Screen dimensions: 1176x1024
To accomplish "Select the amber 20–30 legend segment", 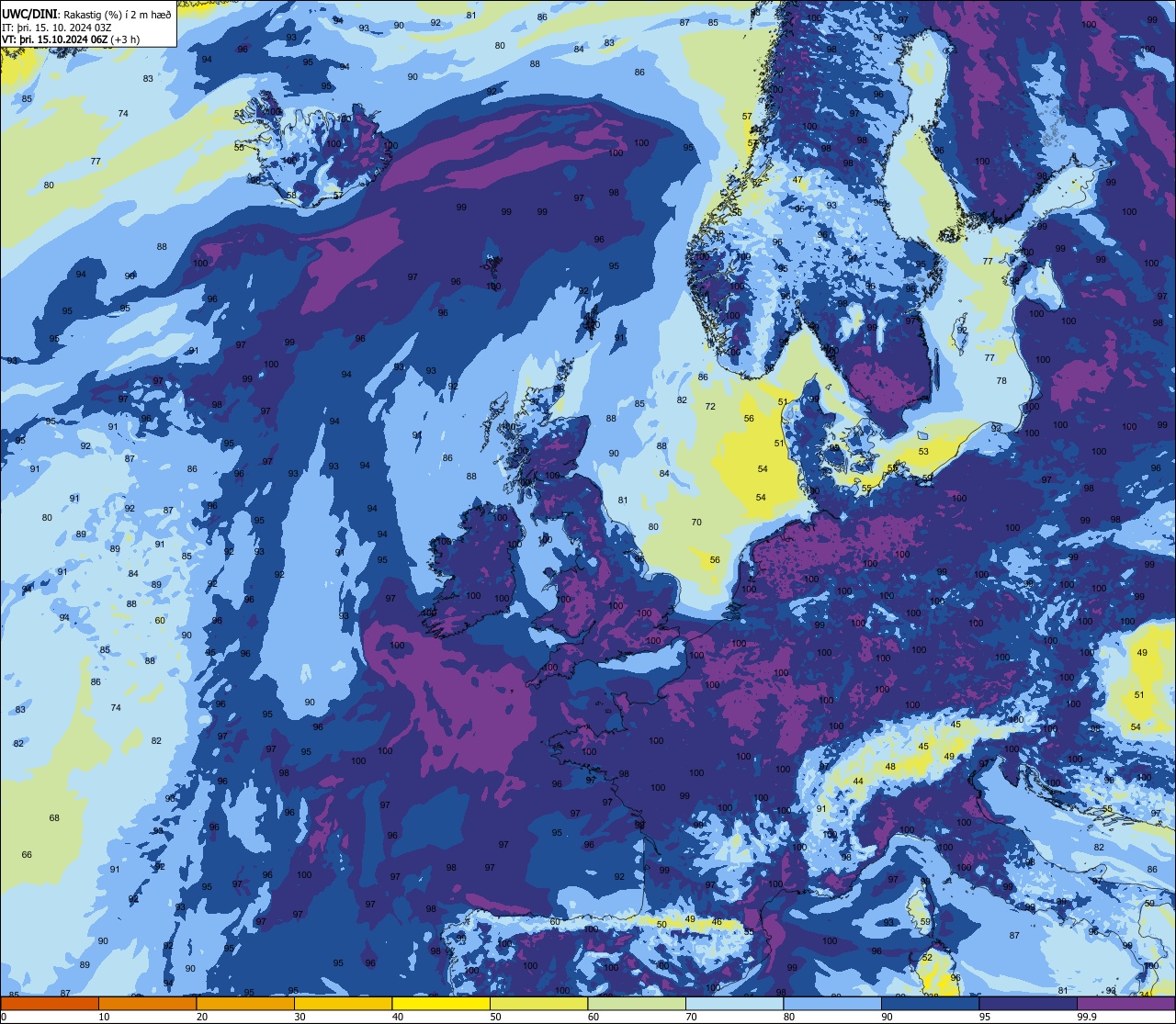I will [245, 1003].
